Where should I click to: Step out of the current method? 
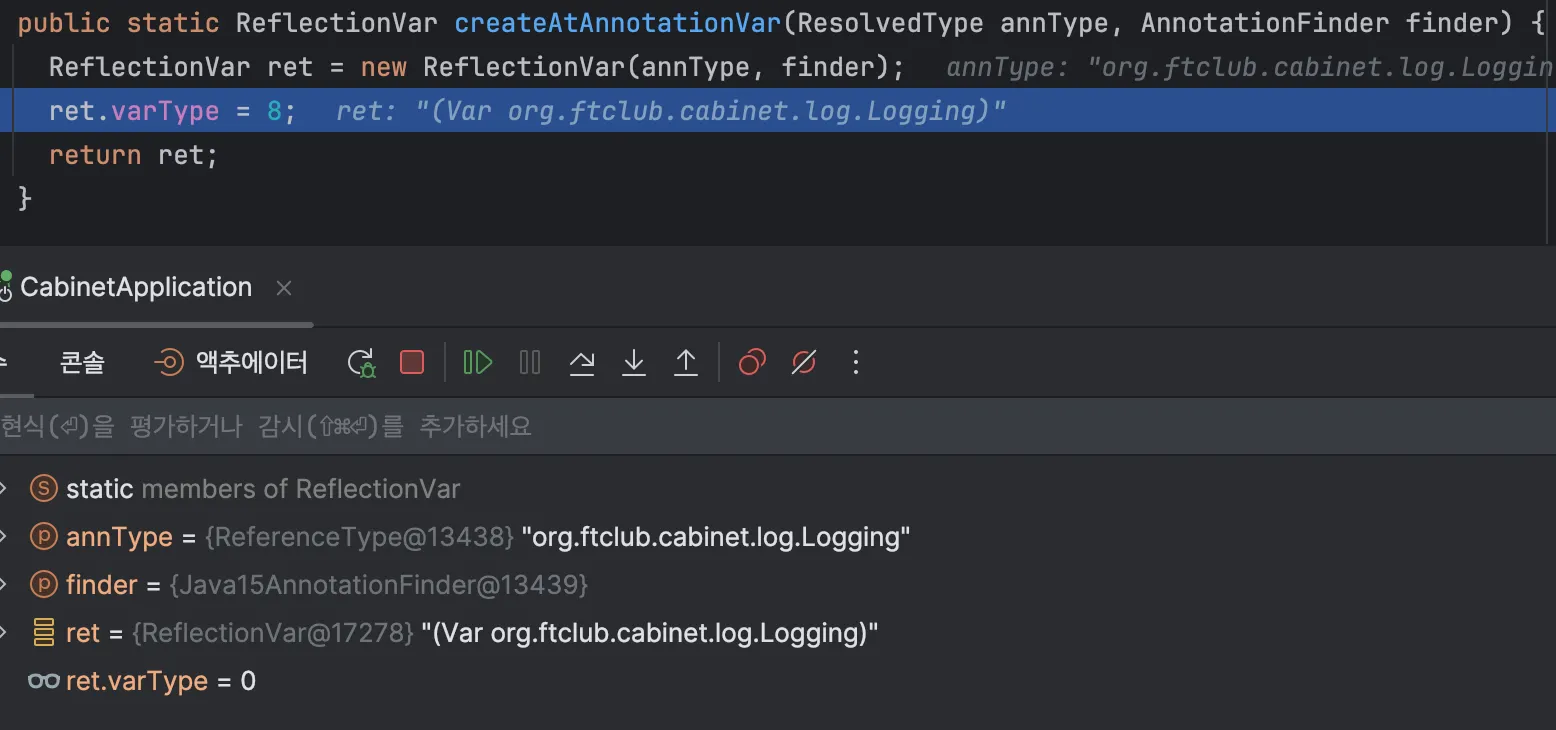(686, 362)
